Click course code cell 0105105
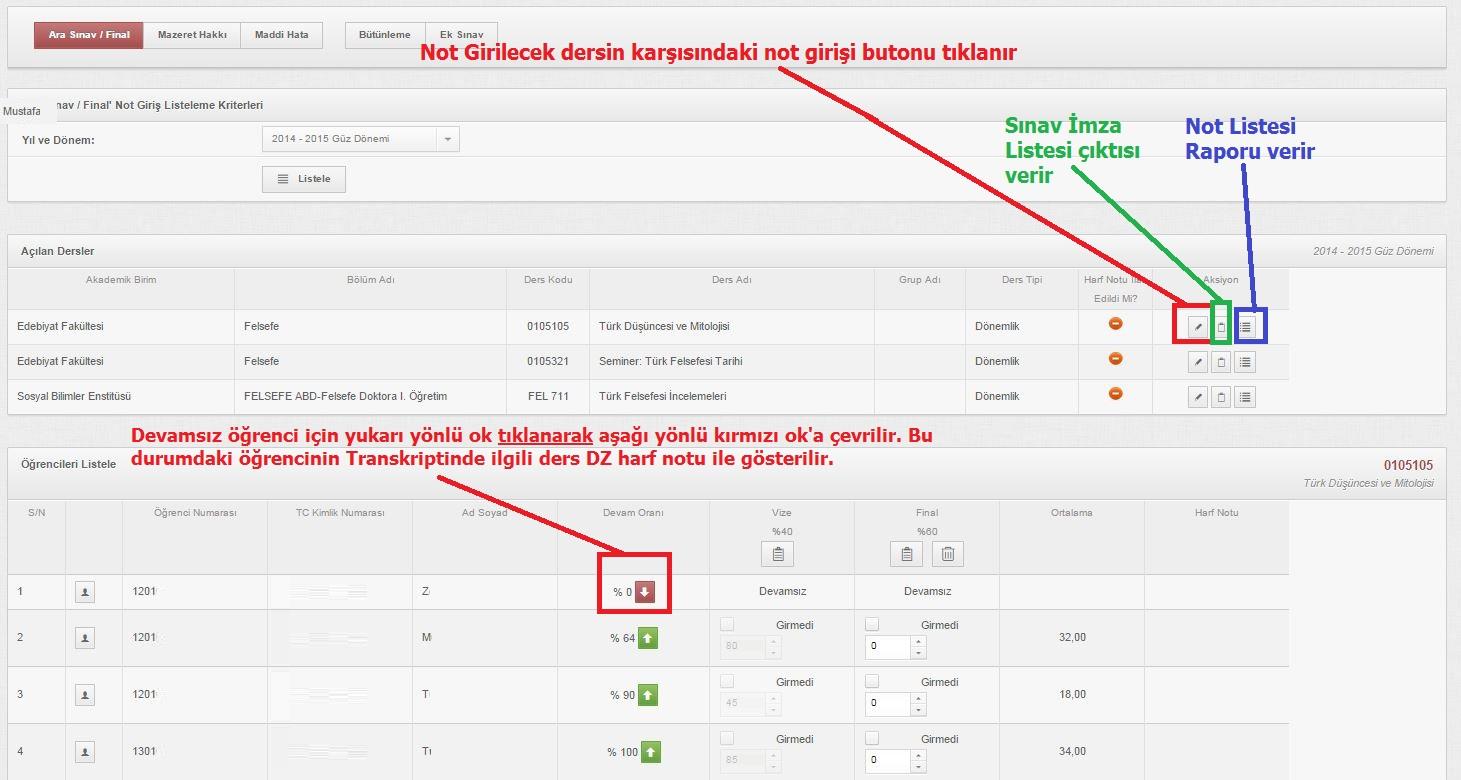1461x780 pixels. [x=548, y=327]
